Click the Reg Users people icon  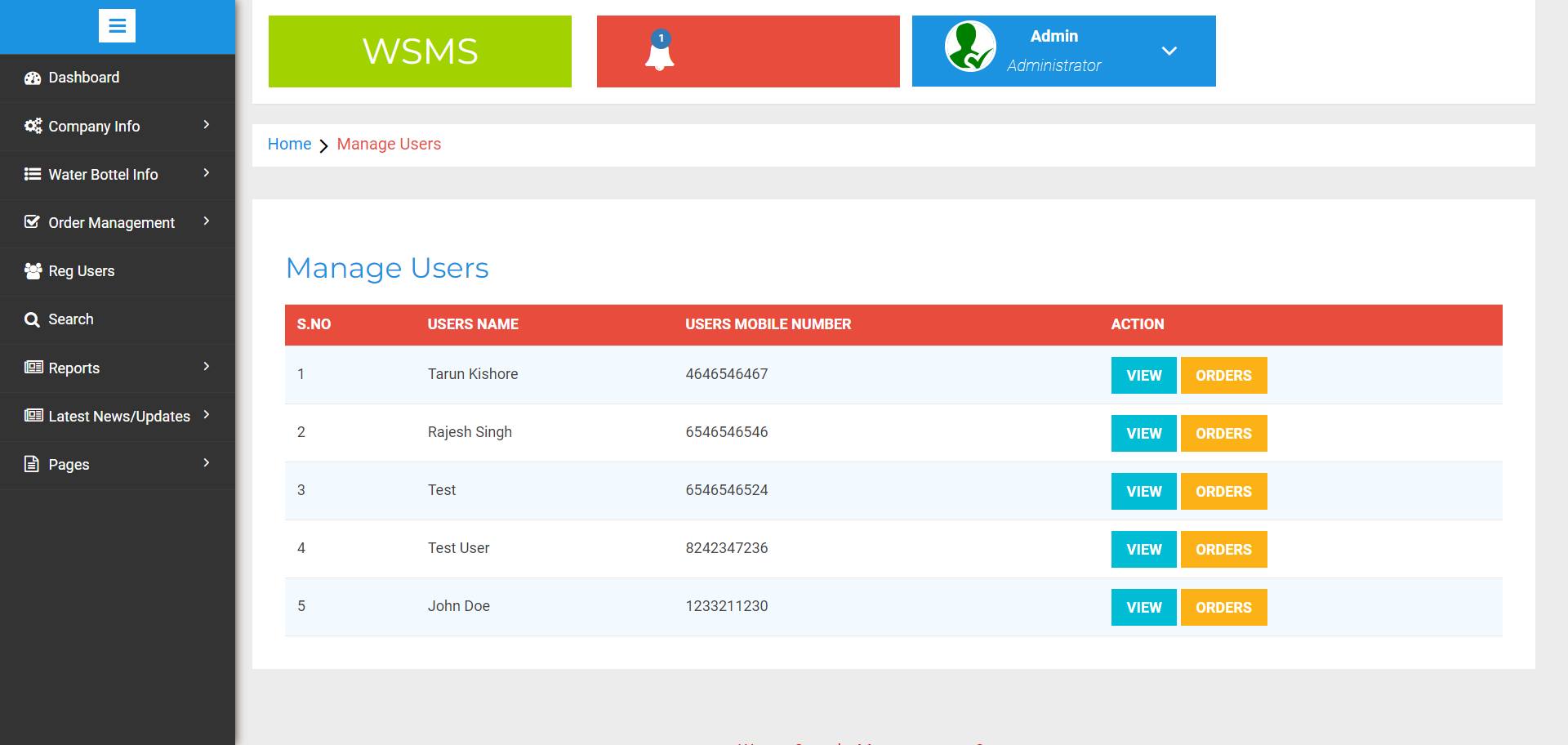[x=33, y=271]
